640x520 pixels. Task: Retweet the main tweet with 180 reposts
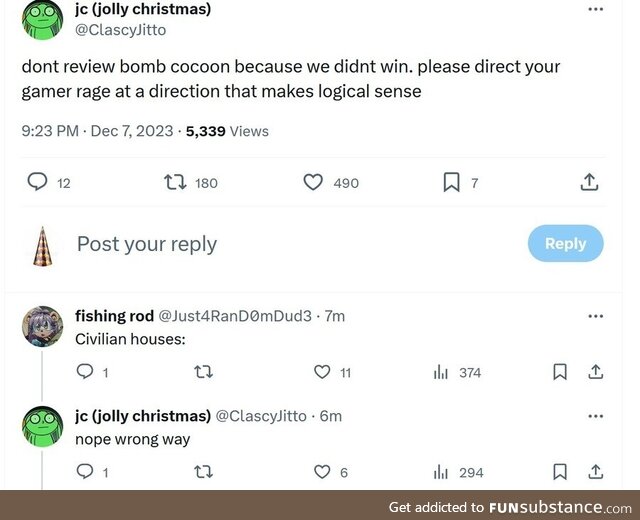pyautogui.click(x=176, y=182)
